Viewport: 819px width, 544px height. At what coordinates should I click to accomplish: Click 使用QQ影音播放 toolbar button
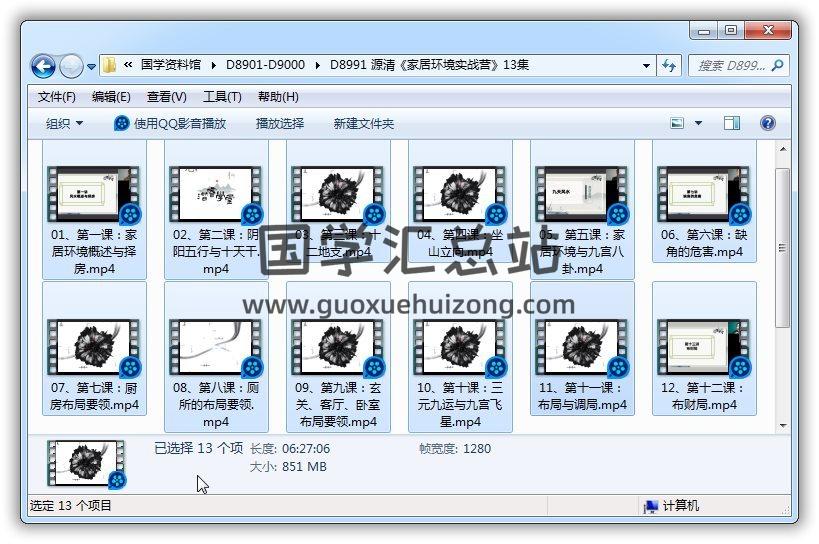tap(170, 124)
